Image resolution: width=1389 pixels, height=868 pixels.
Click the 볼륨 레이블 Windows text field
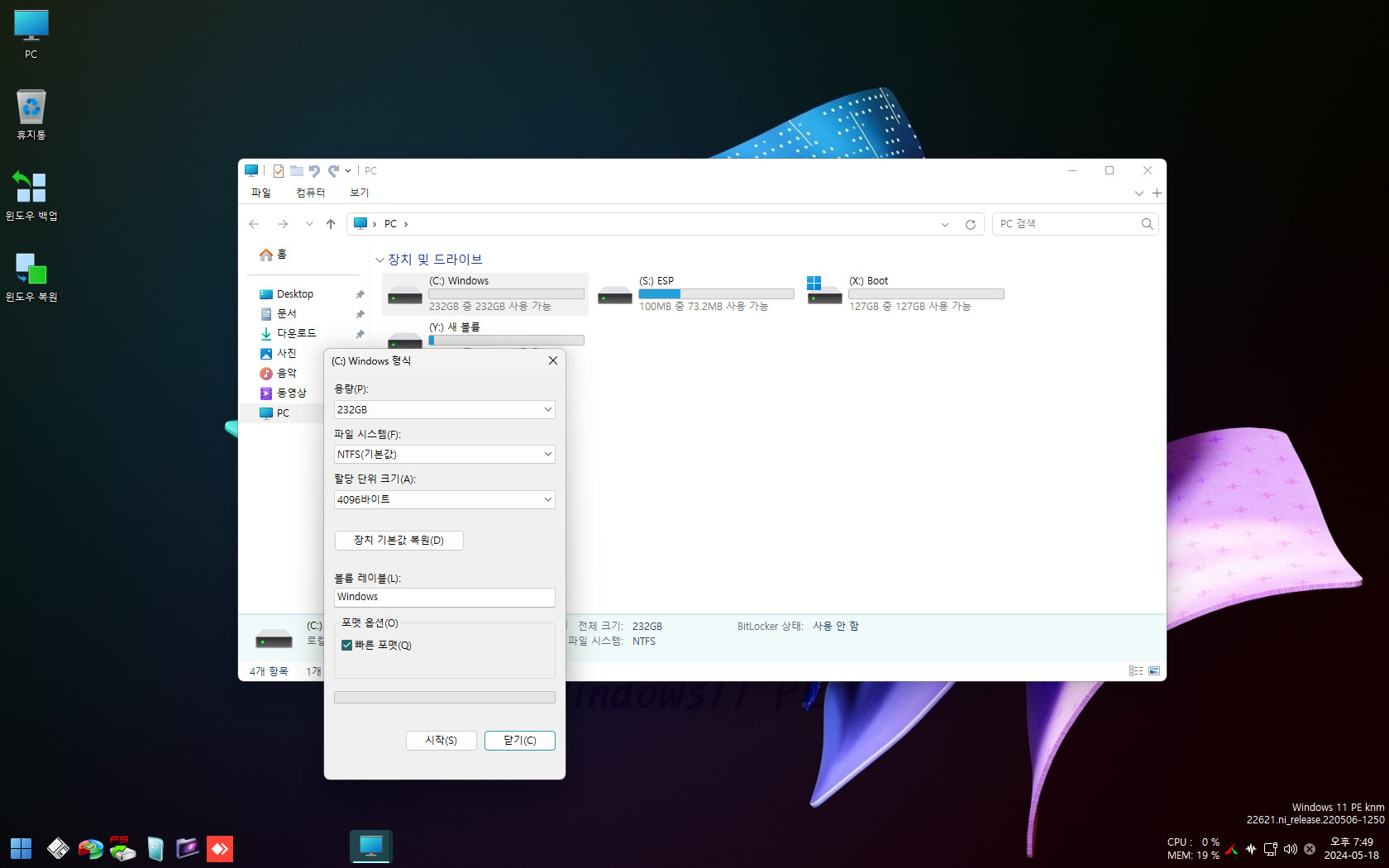(444, 597)
